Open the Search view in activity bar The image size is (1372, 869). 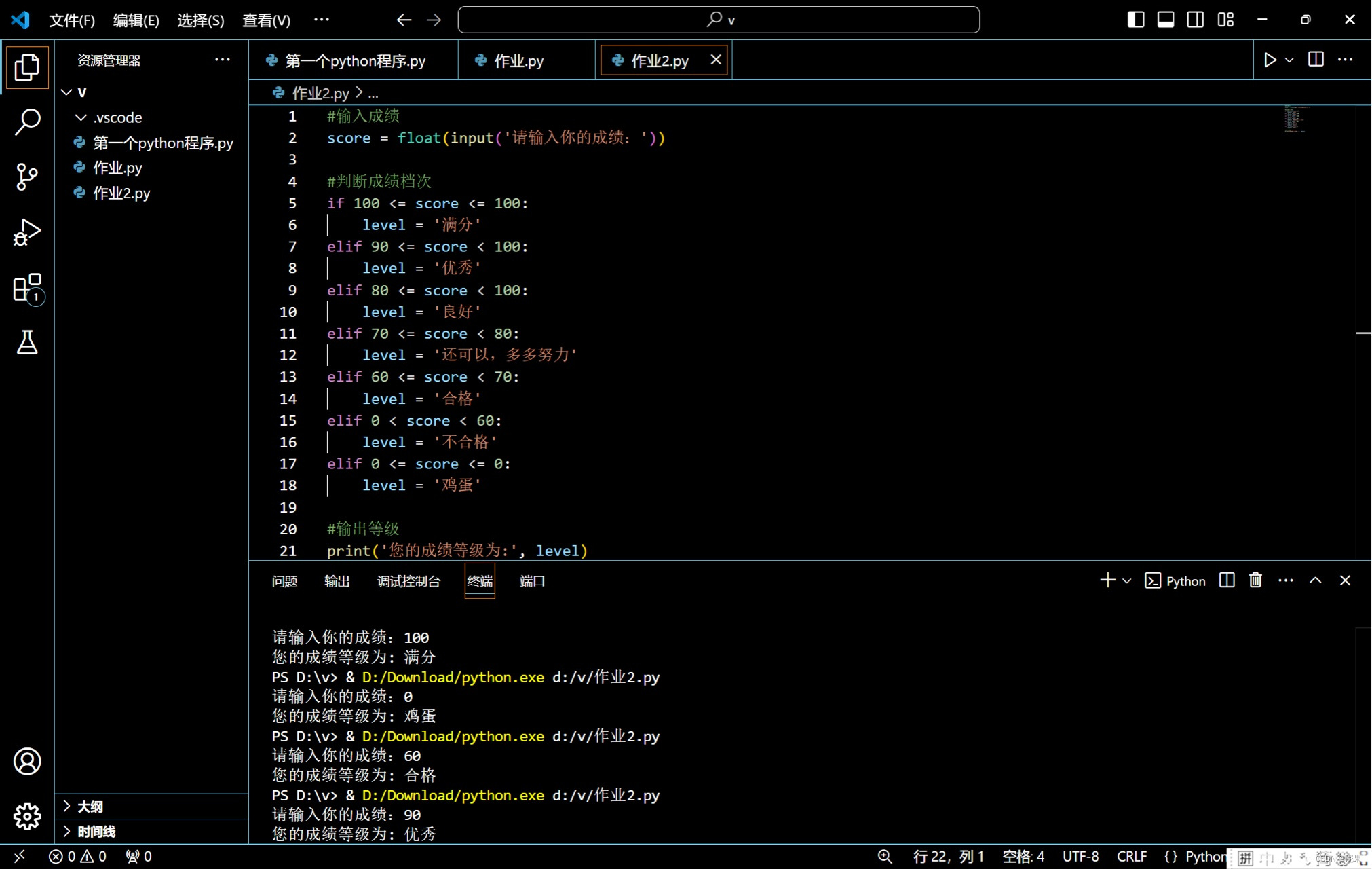coord(27,122)
